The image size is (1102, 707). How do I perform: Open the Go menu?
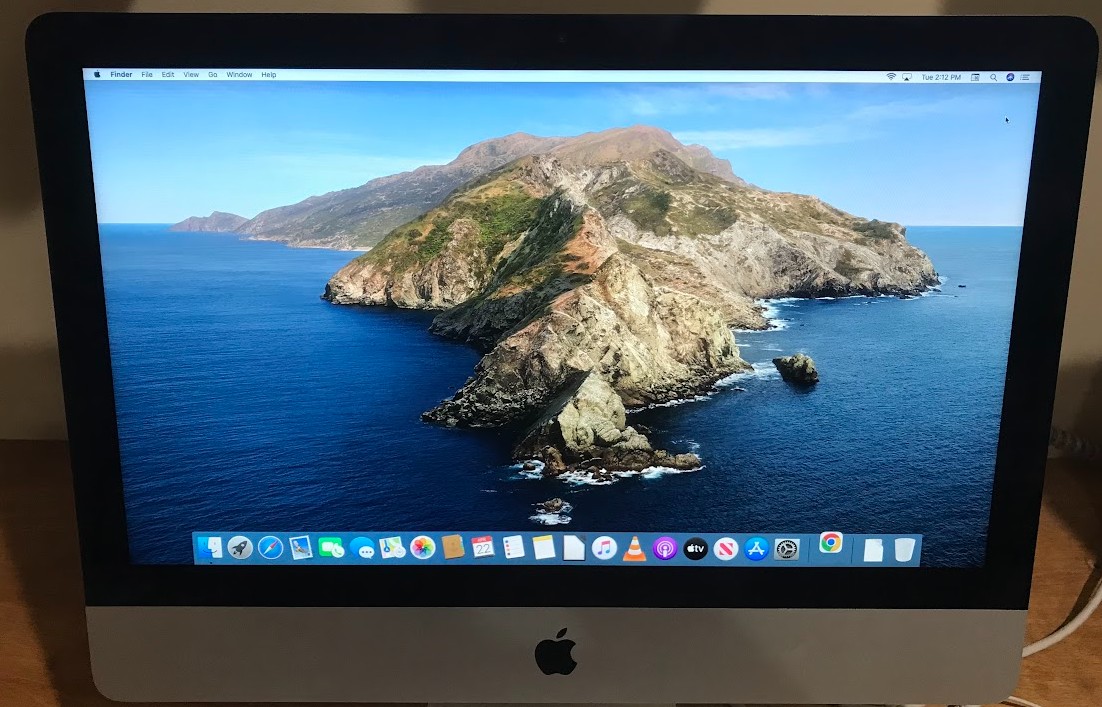tap(212, 74)
